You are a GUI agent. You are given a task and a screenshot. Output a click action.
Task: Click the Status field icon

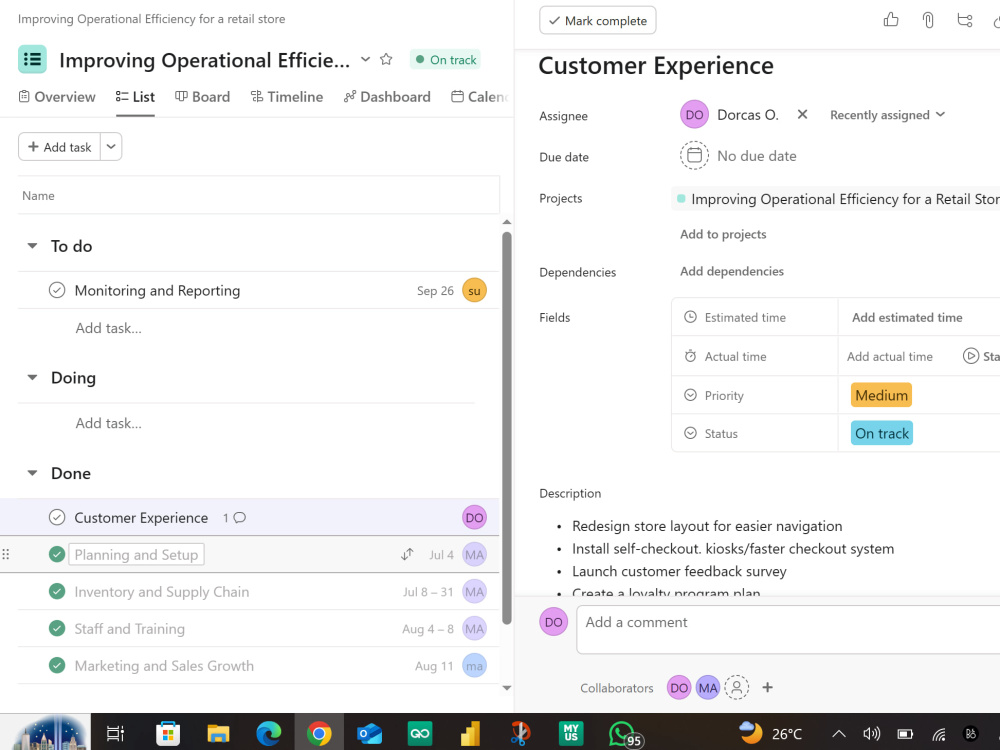point(690,433)
